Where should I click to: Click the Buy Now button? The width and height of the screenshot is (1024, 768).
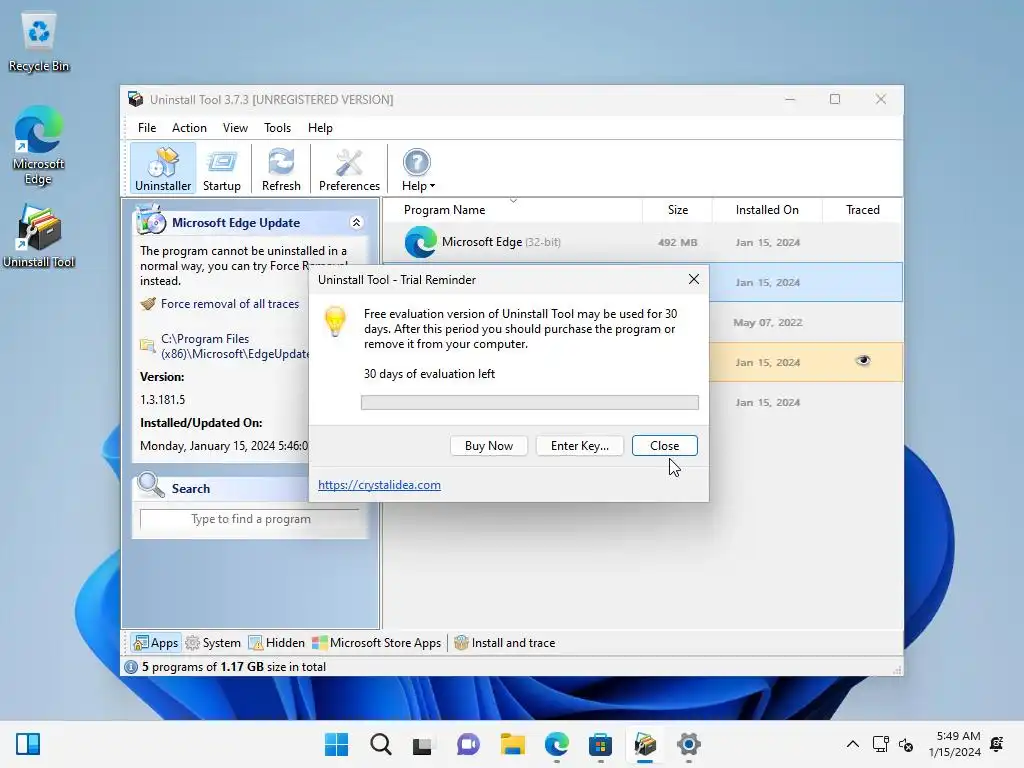click(x=488, y=445)
